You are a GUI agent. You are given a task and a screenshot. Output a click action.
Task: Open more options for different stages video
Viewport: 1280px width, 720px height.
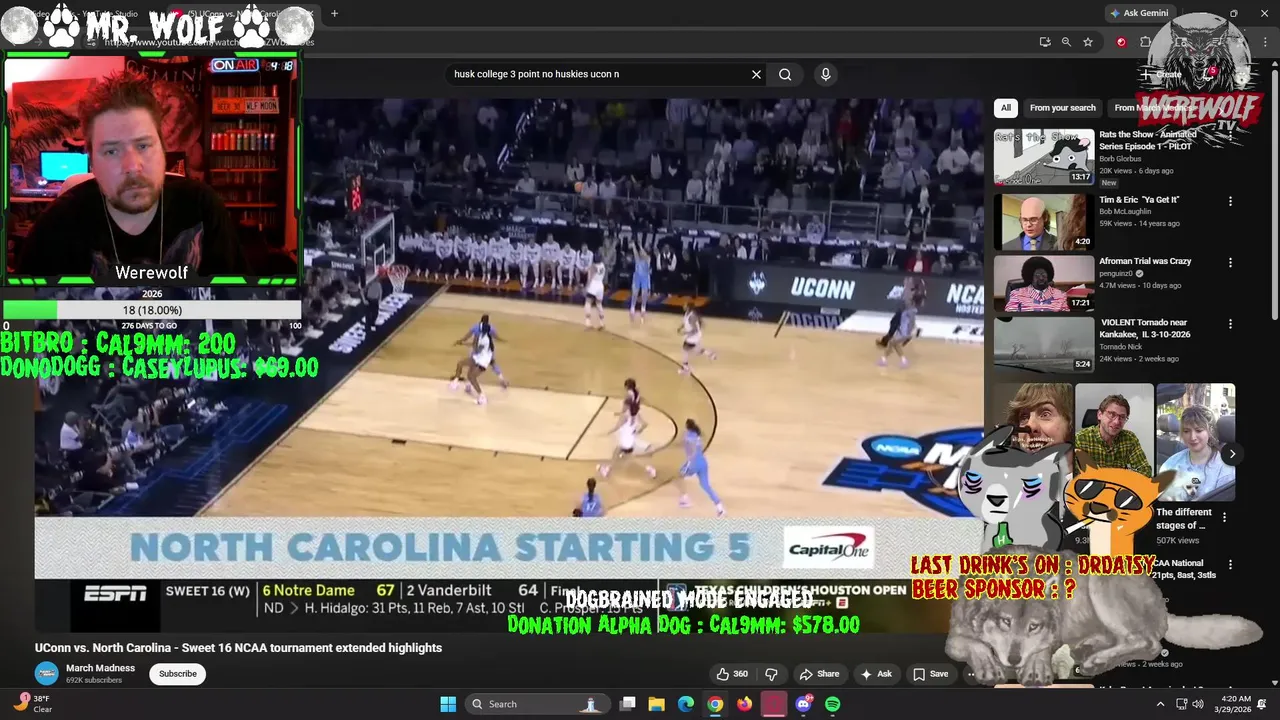pos(1224,517)
